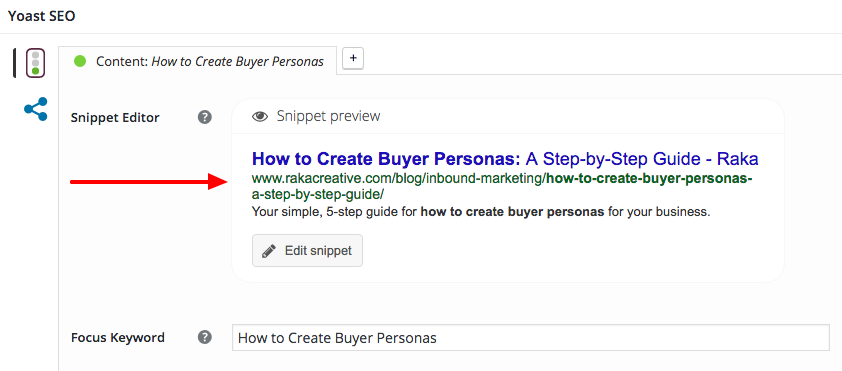Click the pencil icon in Edit snippet
This screenshot has height=371, width=842.
(x=269, y=251)
